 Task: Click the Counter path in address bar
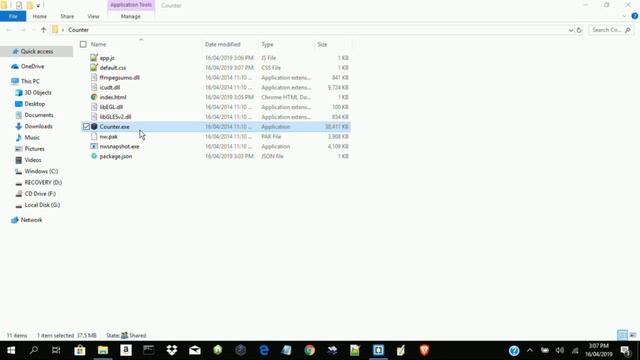pyautogui.click(x=78, y=30)
